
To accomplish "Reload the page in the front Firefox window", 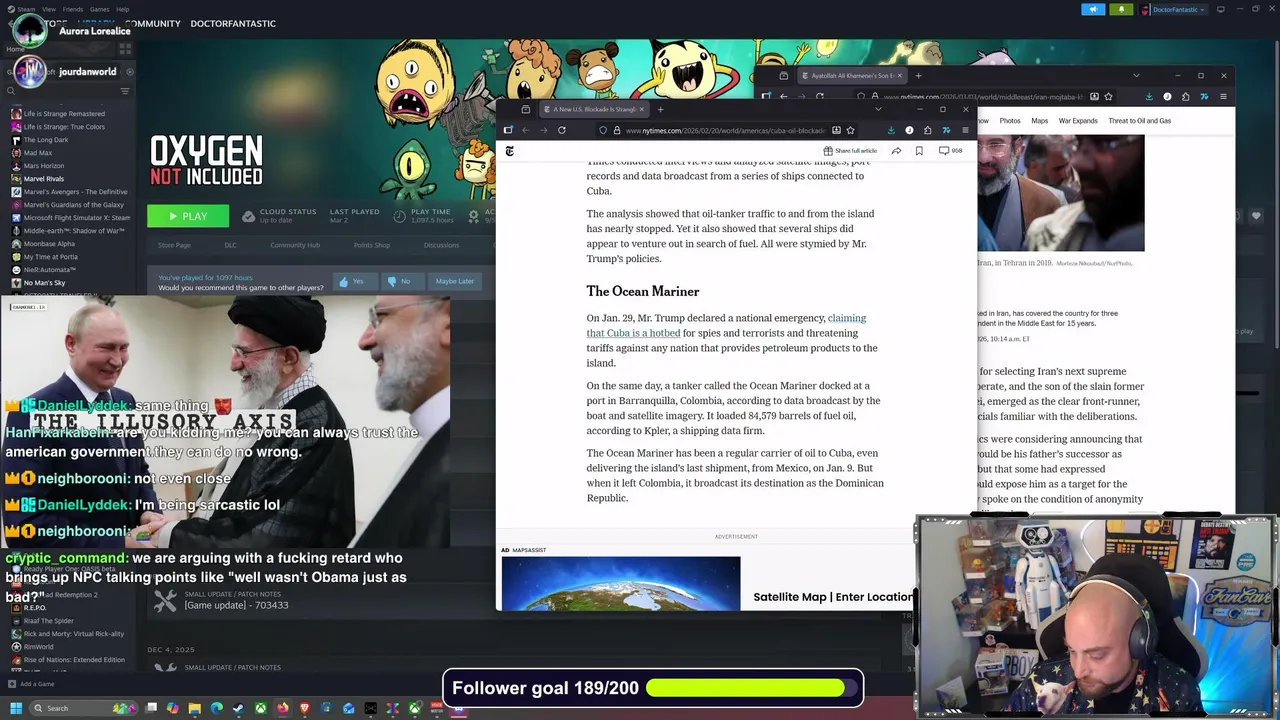I will point(562,130).
